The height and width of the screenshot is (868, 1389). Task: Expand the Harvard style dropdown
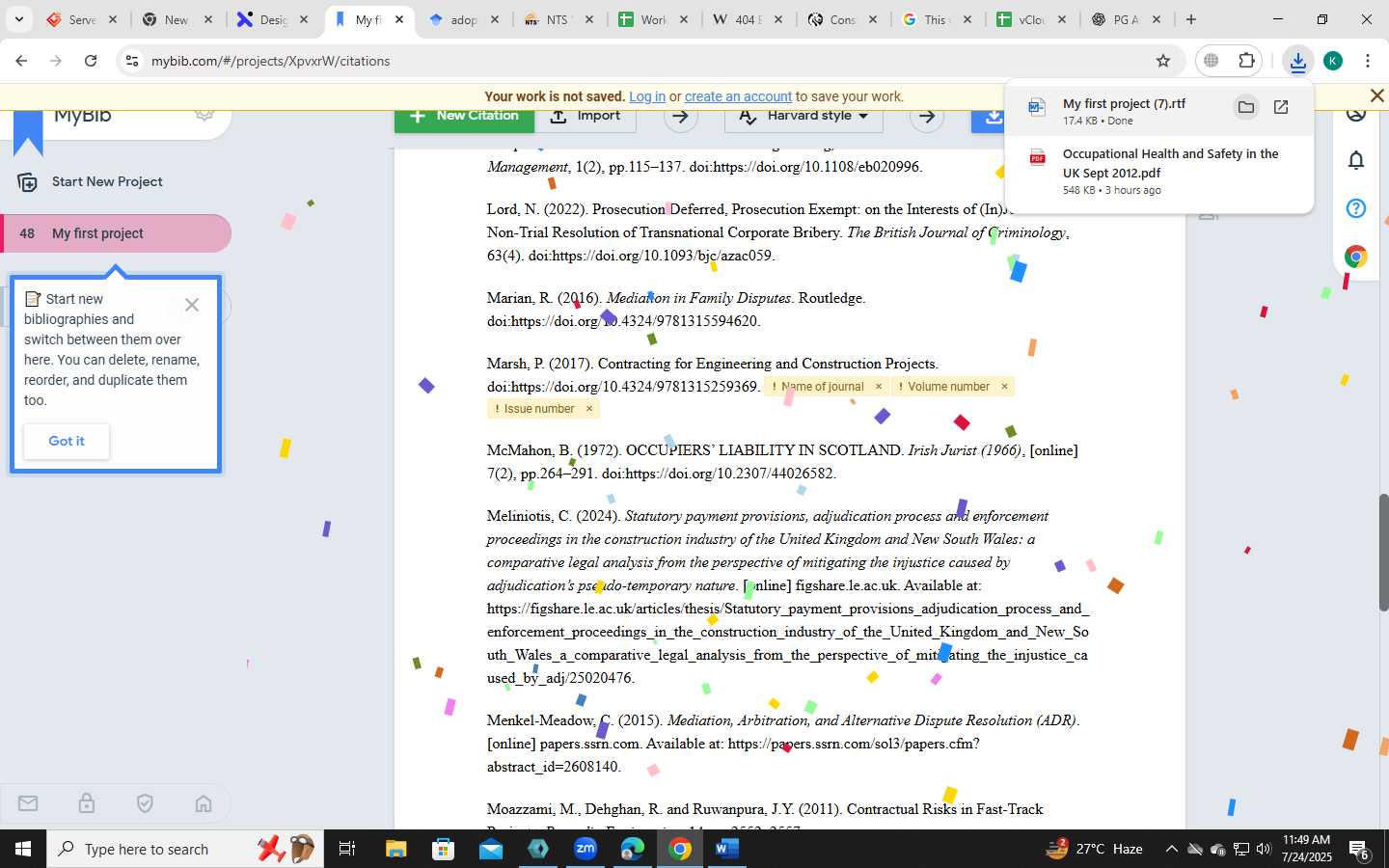point(804,117)
